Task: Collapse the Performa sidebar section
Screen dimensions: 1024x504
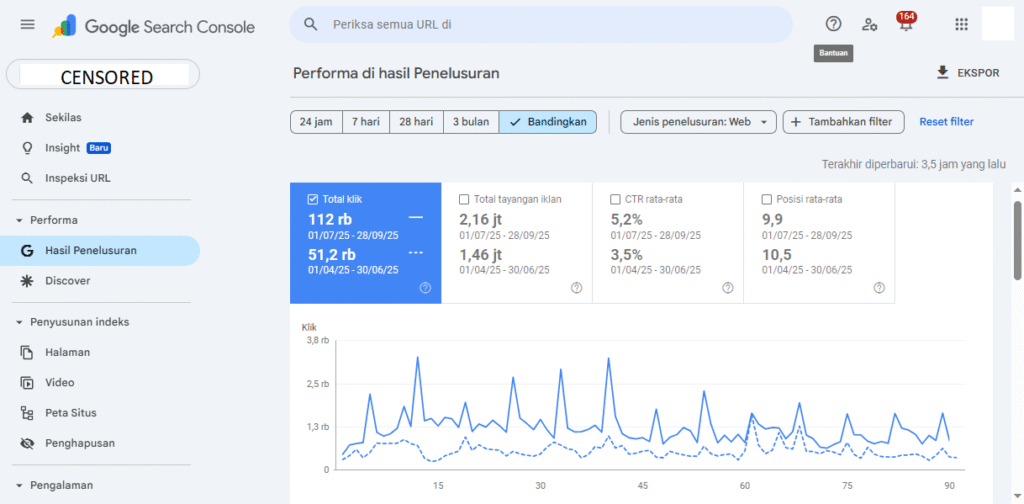Action: click(18, 220)
